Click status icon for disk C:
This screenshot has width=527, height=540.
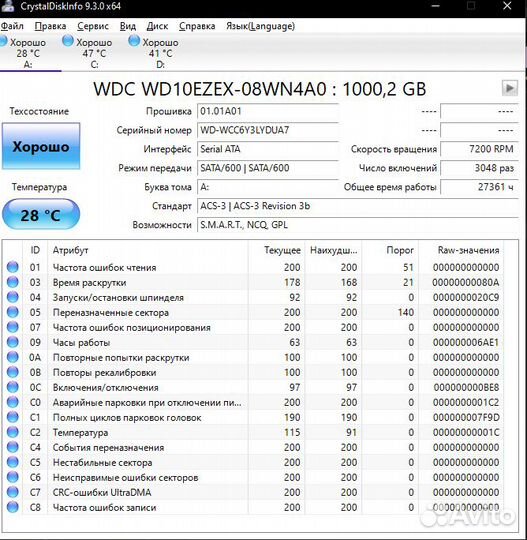68,41
